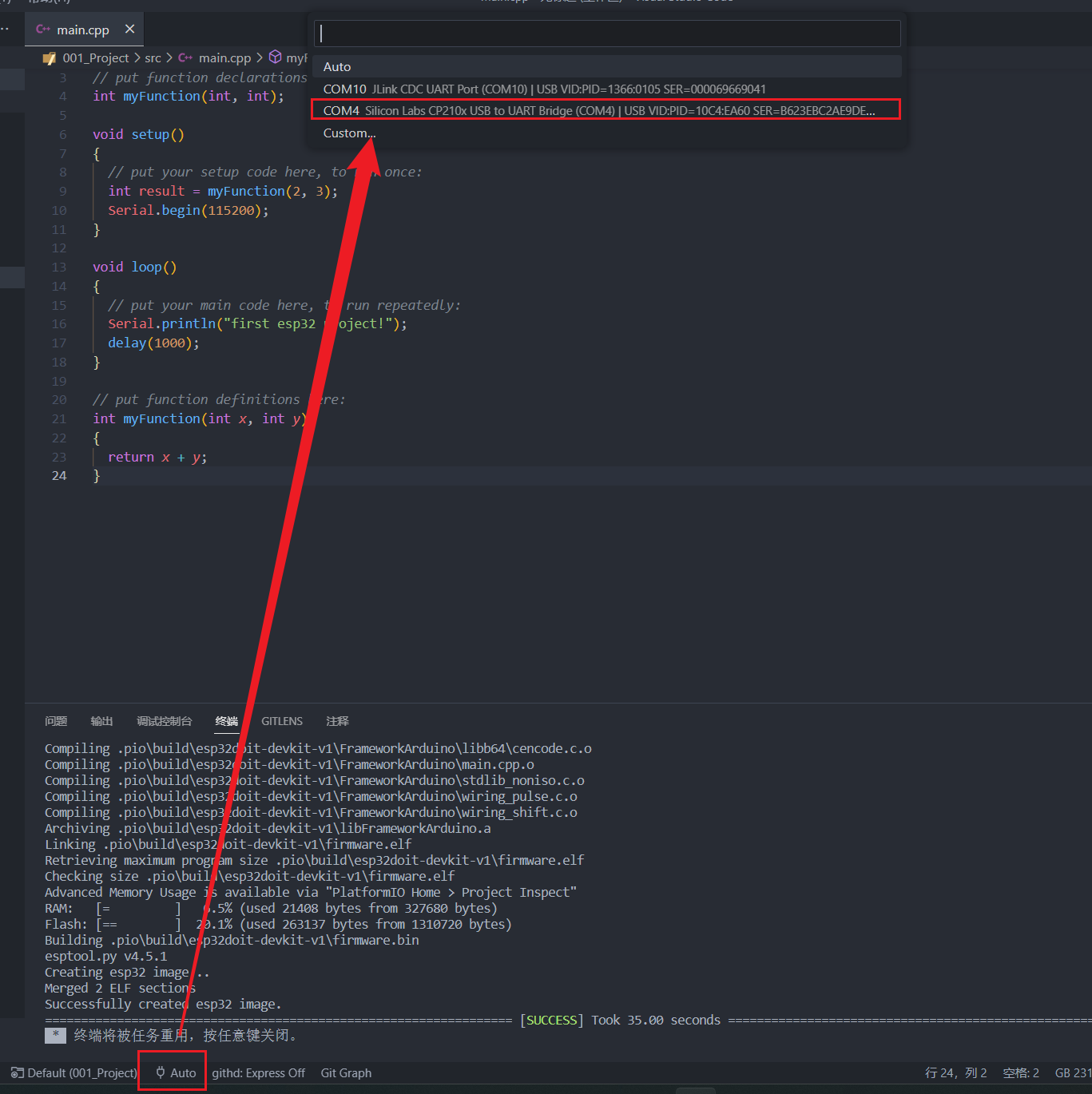This screenshot has width=1092, height=1094.
Task: Open Git Graph from the status bar
Action: tap(346, 1072)
